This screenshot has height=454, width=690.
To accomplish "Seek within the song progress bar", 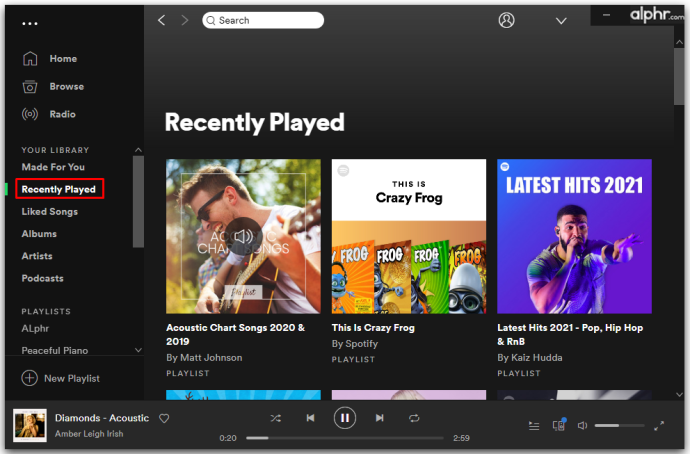I will pyautogui.click(x=345, y=438).
